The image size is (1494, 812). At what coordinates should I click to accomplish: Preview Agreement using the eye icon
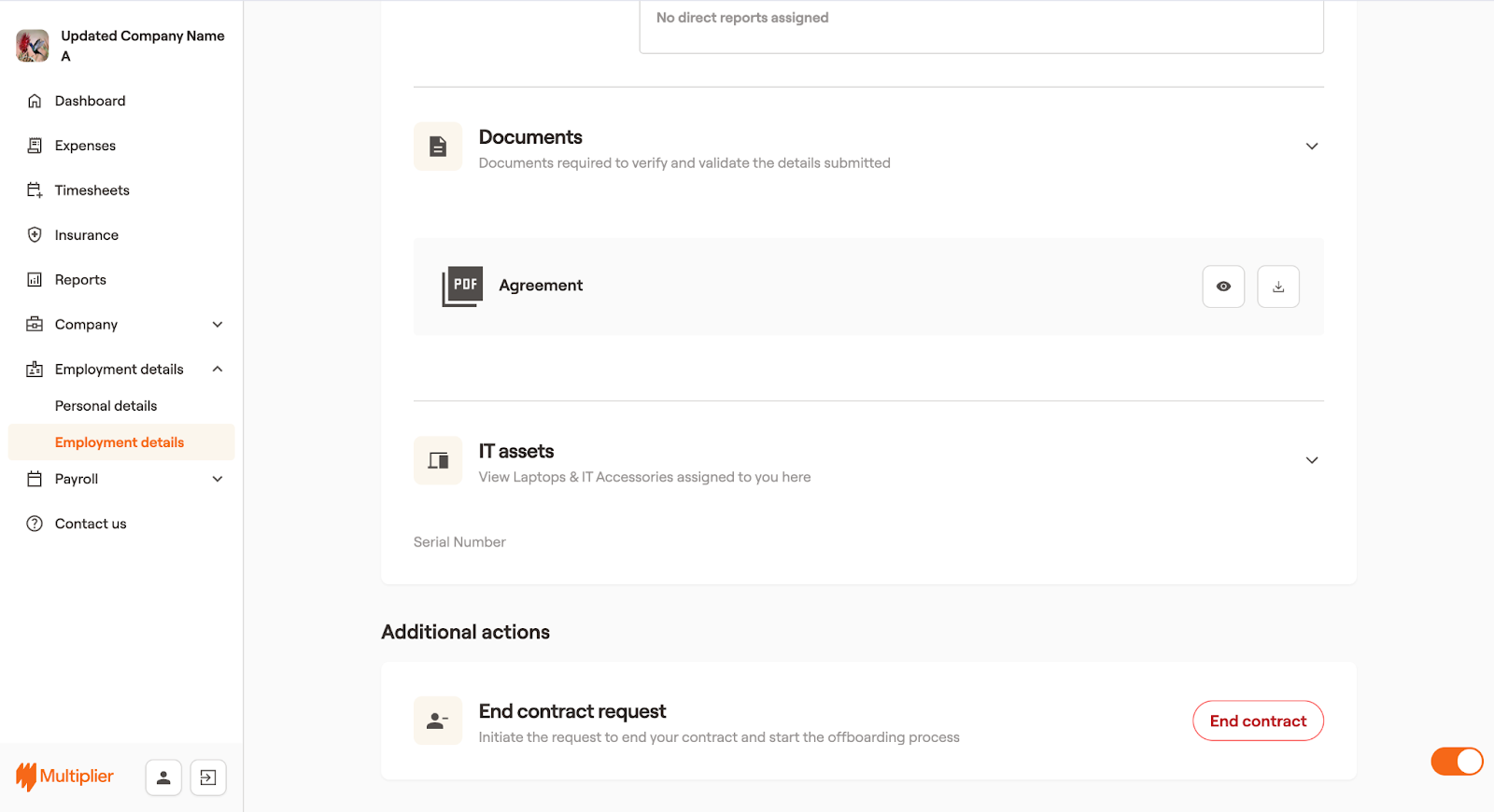1223,287
